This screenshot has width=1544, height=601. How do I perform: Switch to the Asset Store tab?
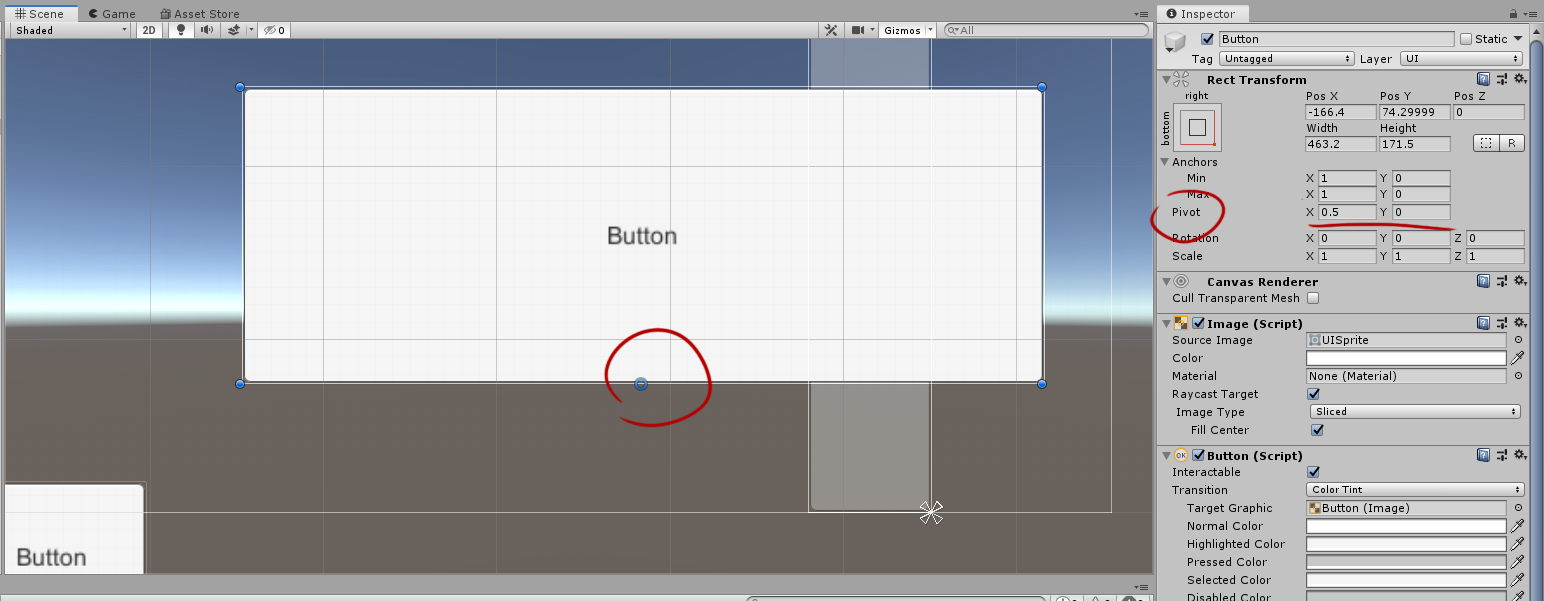pos(199,14)
